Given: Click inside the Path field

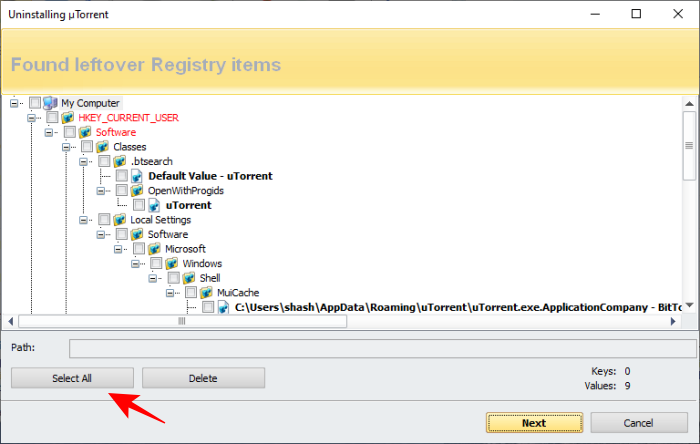Looking at the screenshot, I should coord(383,349).
